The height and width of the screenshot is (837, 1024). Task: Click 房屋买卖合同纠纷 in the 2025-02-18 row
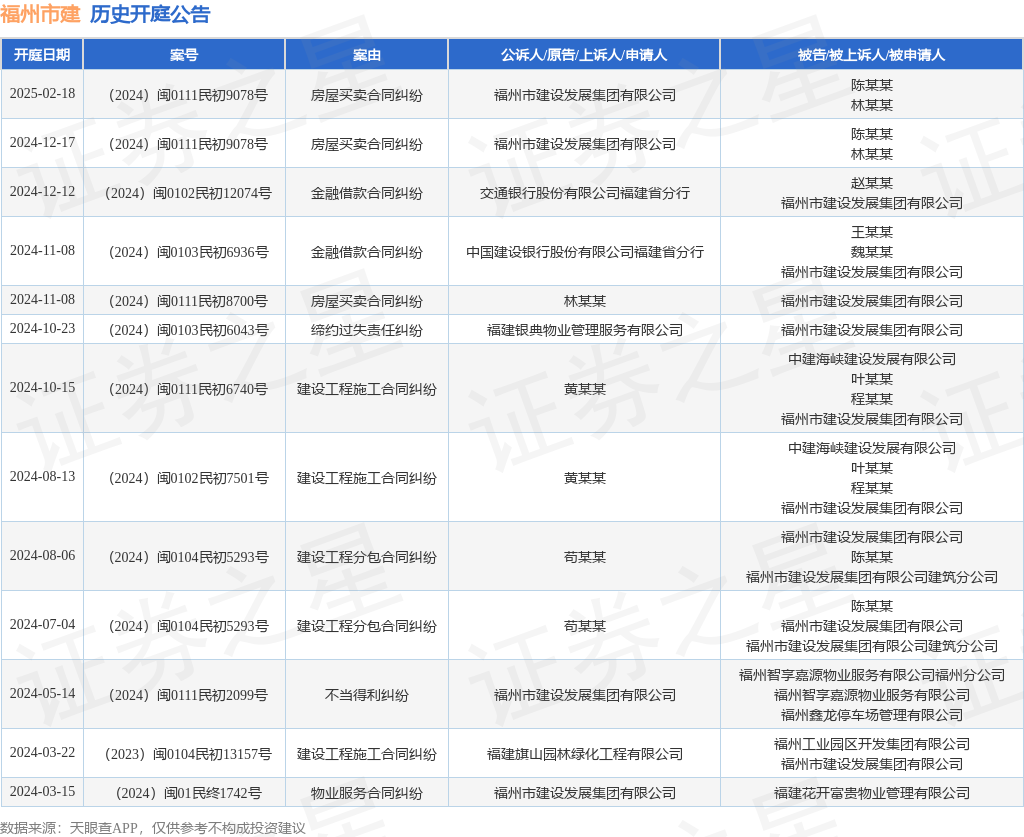366,95
